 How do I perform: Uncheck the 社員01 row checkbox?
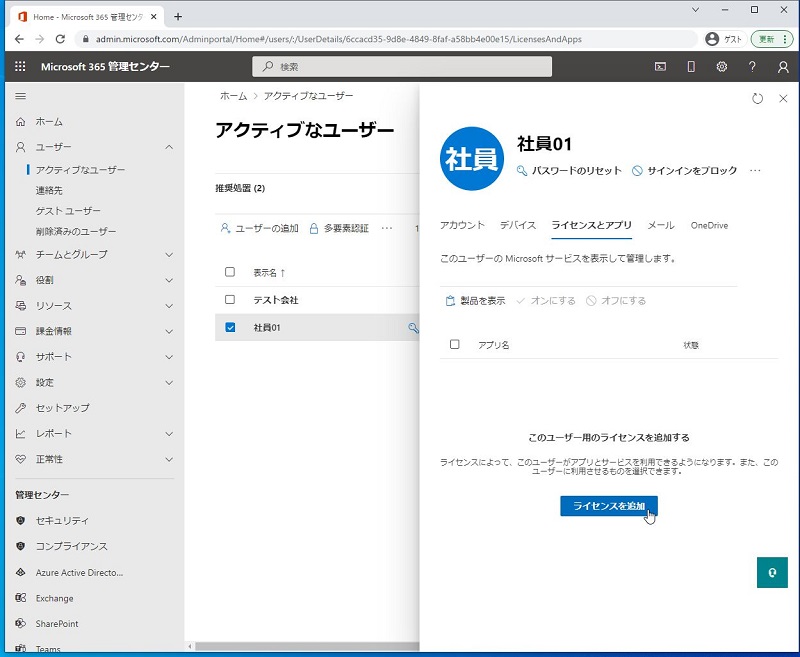[x=230, y=327]
